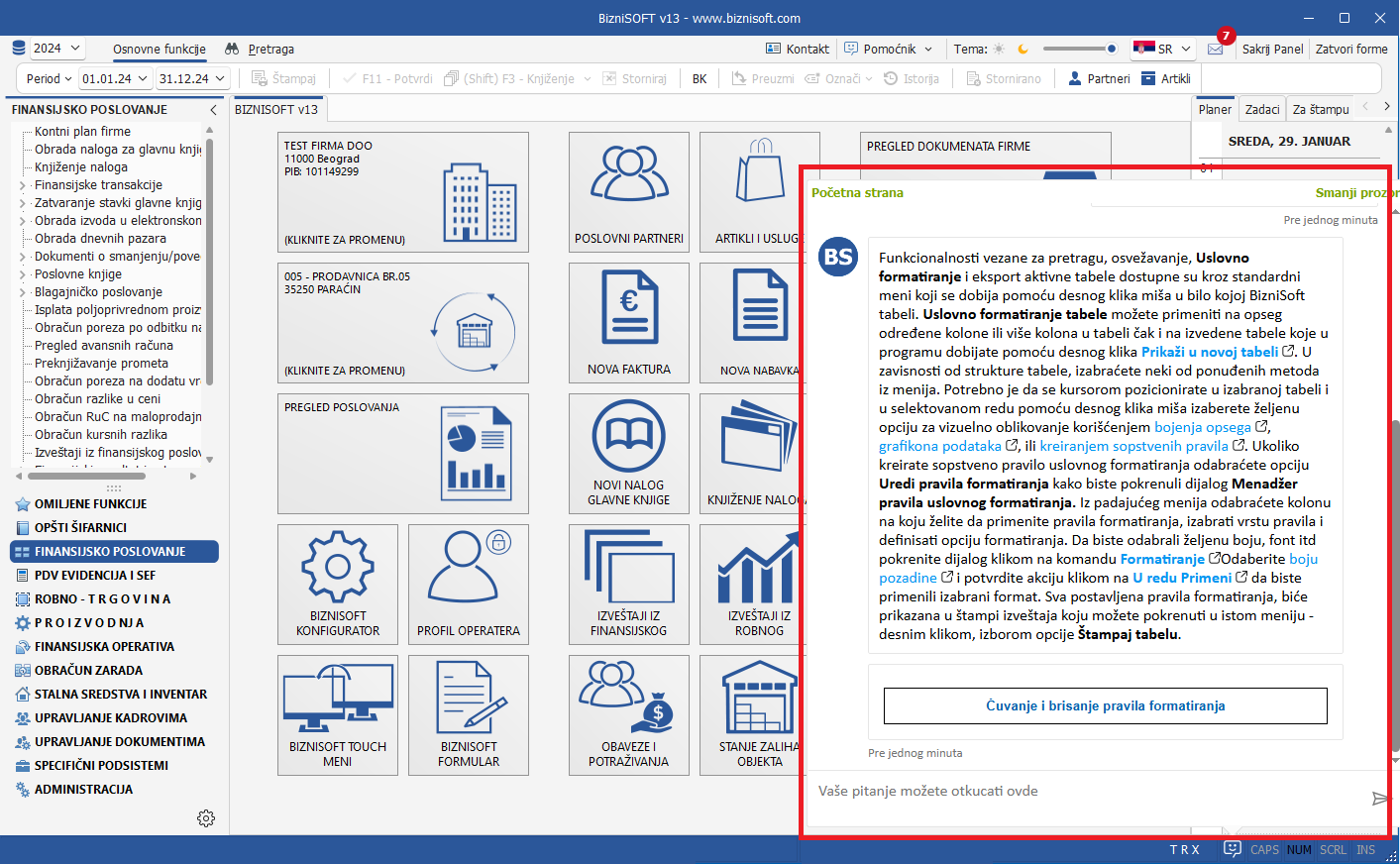Screen dimensions: 1400x864
Task: Open the year 2024 dropdown
Action: click(56, 49)
